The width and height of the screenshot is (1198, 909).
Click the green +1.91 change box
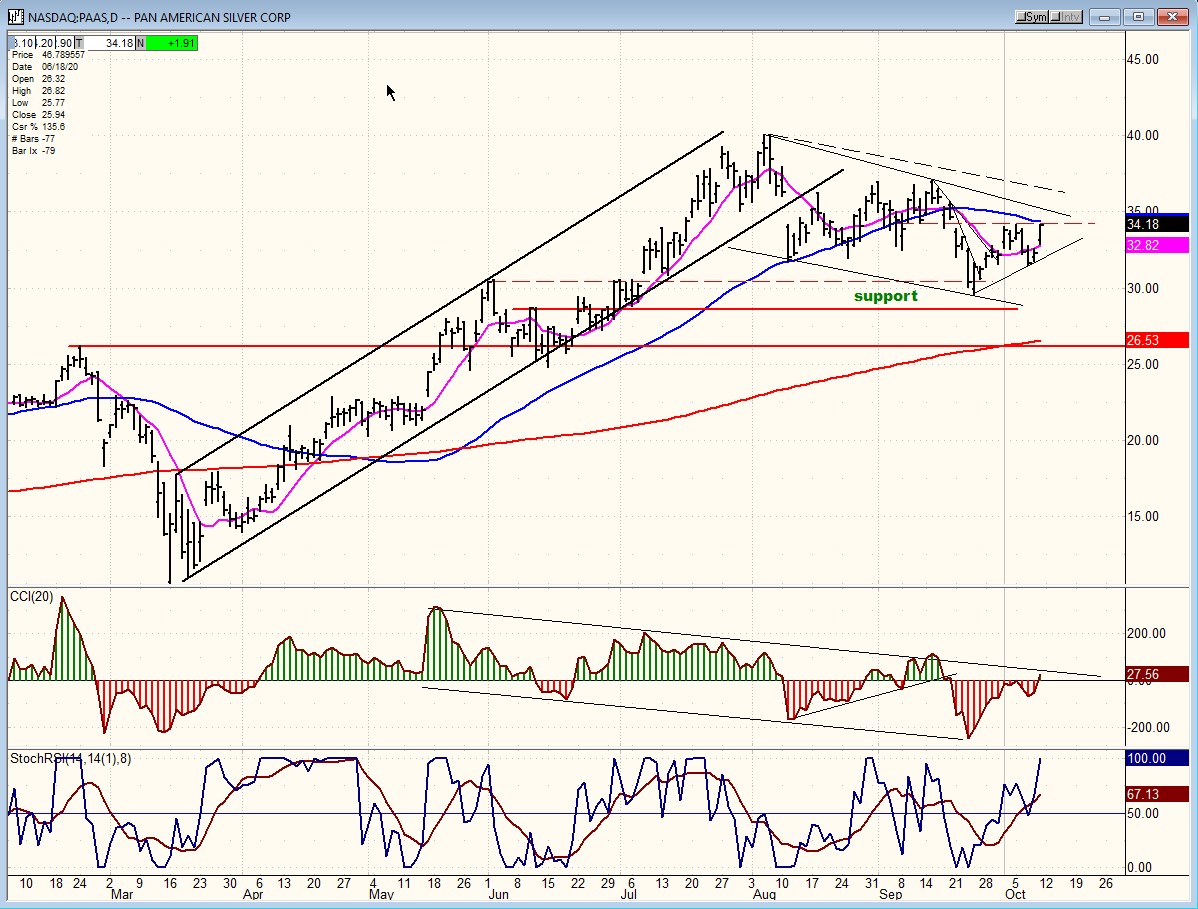click(172, 44)
